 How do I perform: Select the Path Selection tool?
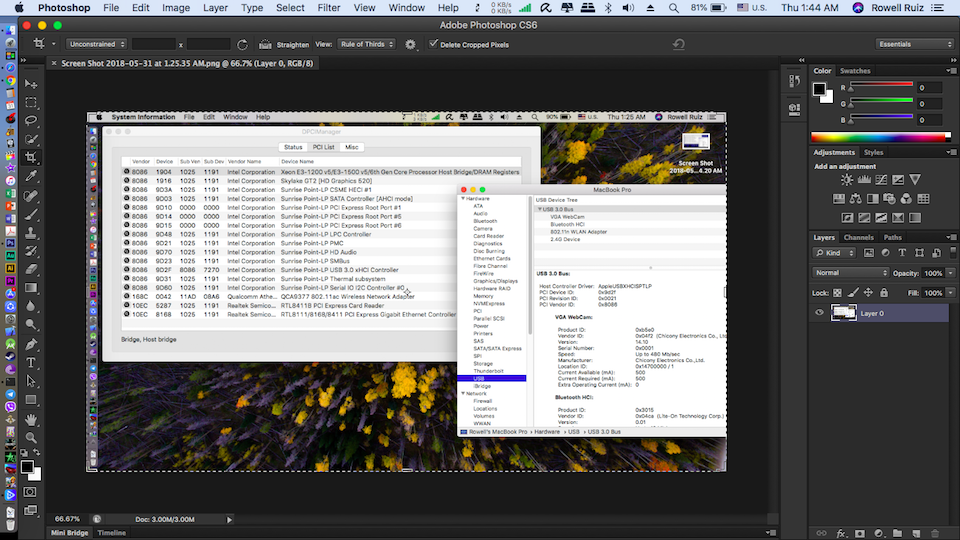pyautogui.click(x=31, y=381)
